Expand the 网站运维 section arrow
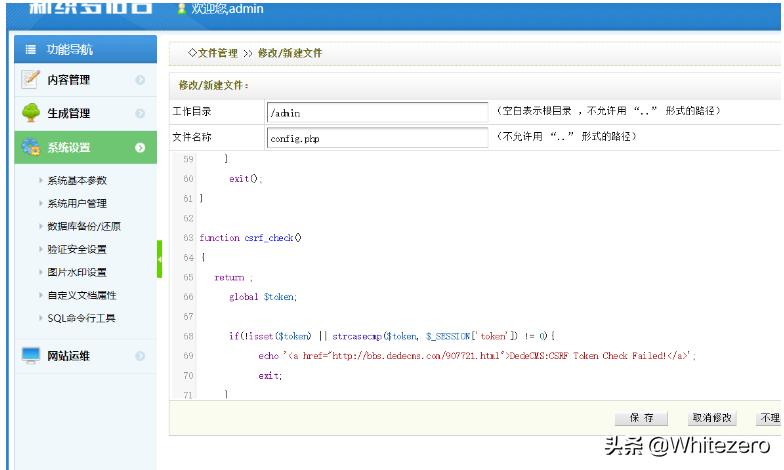 140,356
